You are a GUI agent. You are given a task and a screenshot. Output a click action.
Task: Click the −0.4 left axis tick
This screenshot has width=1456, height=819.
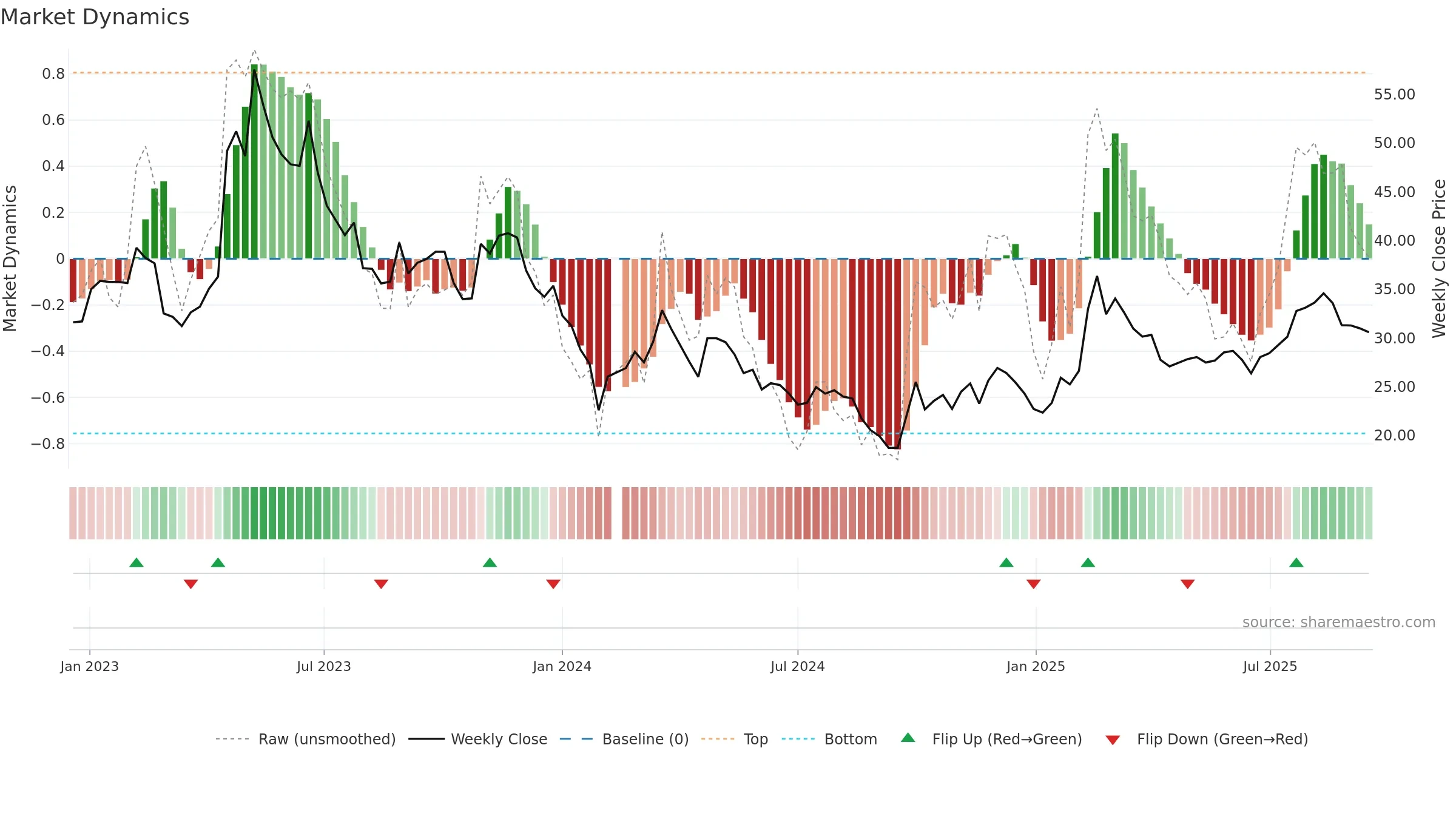48,351
